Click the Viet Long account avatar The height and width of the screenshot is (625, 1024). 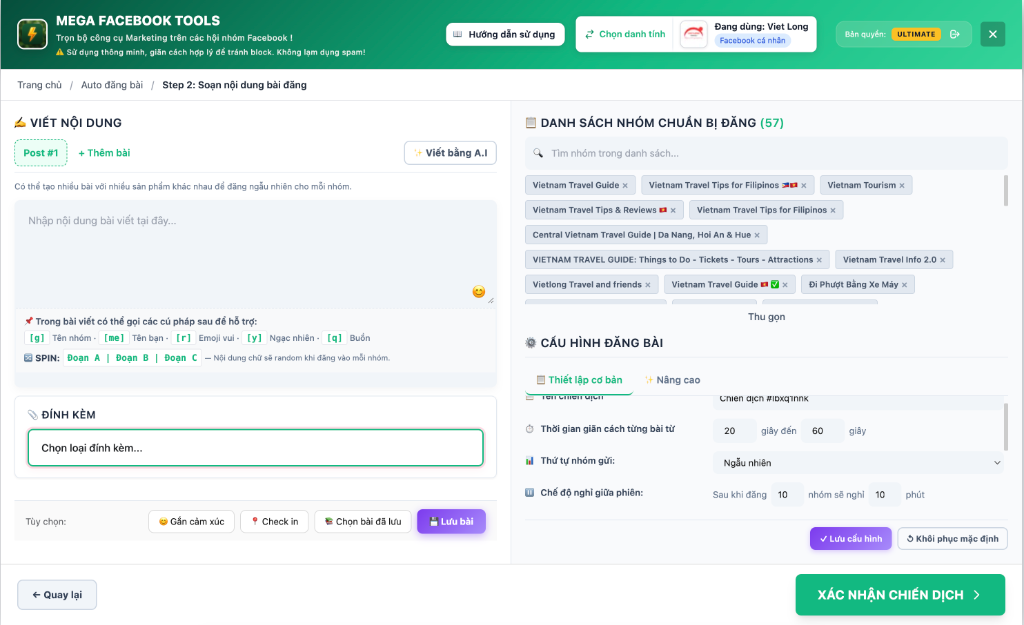tap(694, 34)
